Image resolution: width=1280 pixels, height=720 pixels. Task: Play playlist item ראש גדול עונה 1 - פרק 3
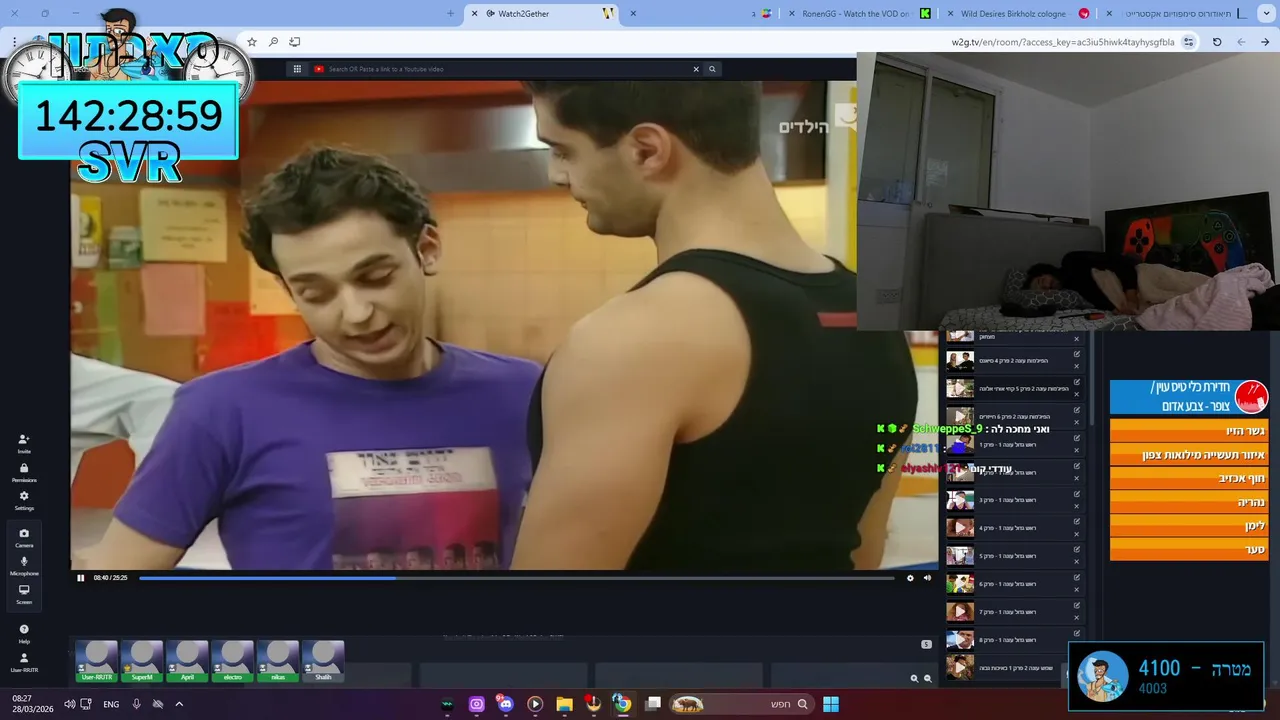pos(1015,500)
